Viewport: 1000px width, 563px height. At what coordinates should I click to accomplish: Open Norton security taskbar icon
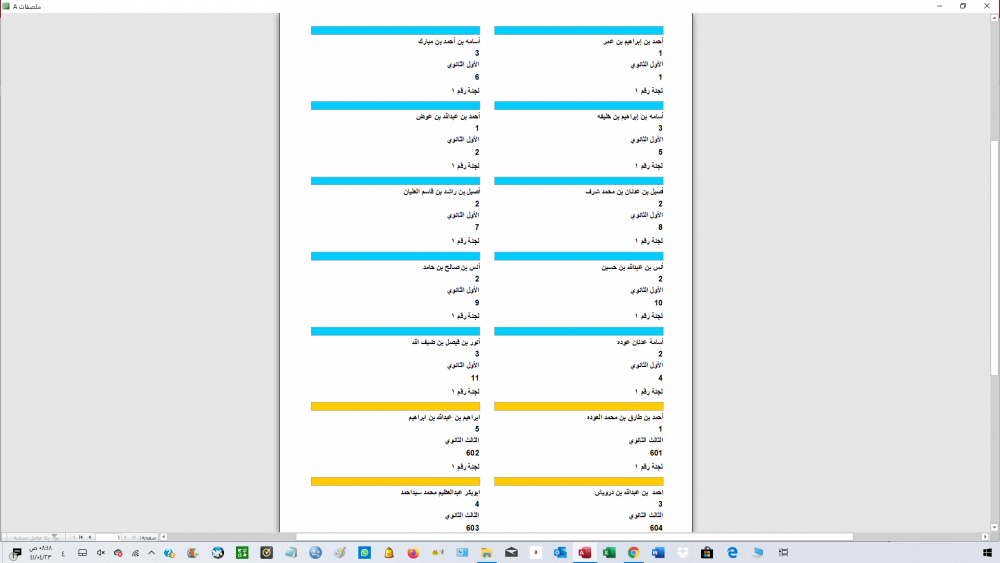tap(267, 553)
